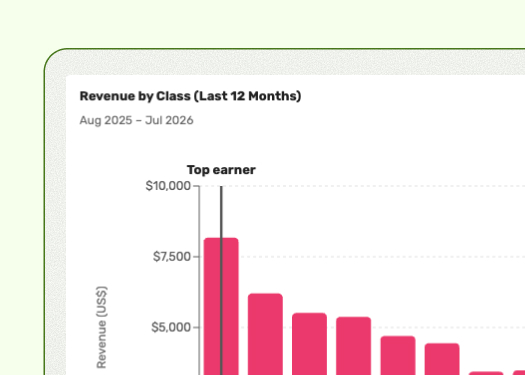Click the 'Aug 2025 – Jul 2026' date range subtitle
The image size is (525, 375).
pyautogui.click(x=136, y=120)
